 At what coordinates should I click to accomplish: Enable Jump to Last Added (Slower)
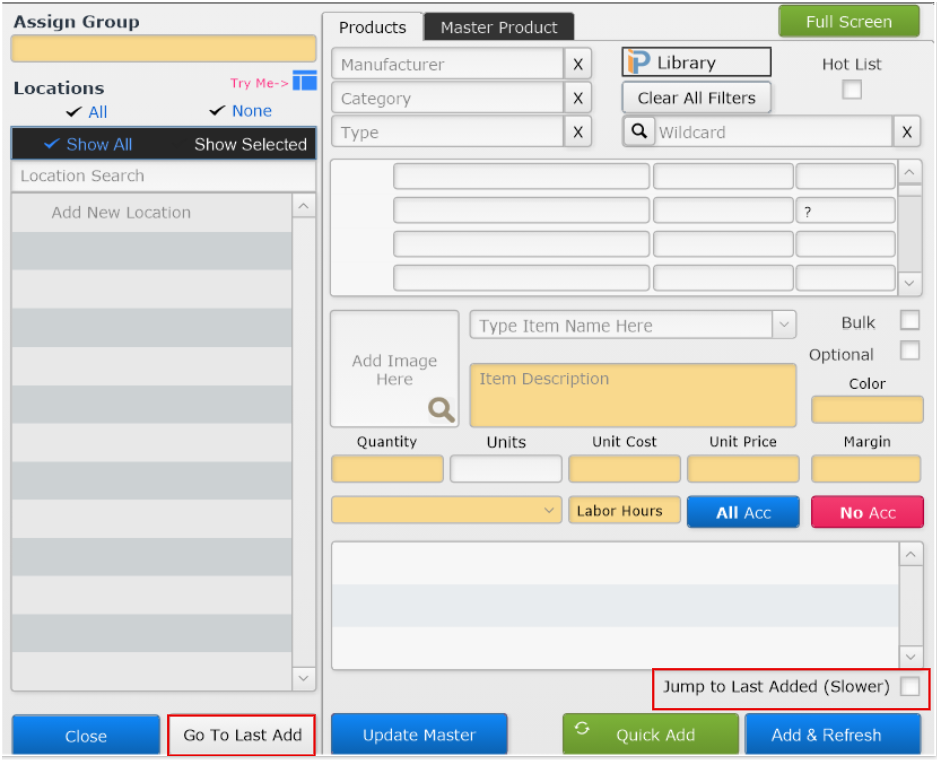click(909, 687)
